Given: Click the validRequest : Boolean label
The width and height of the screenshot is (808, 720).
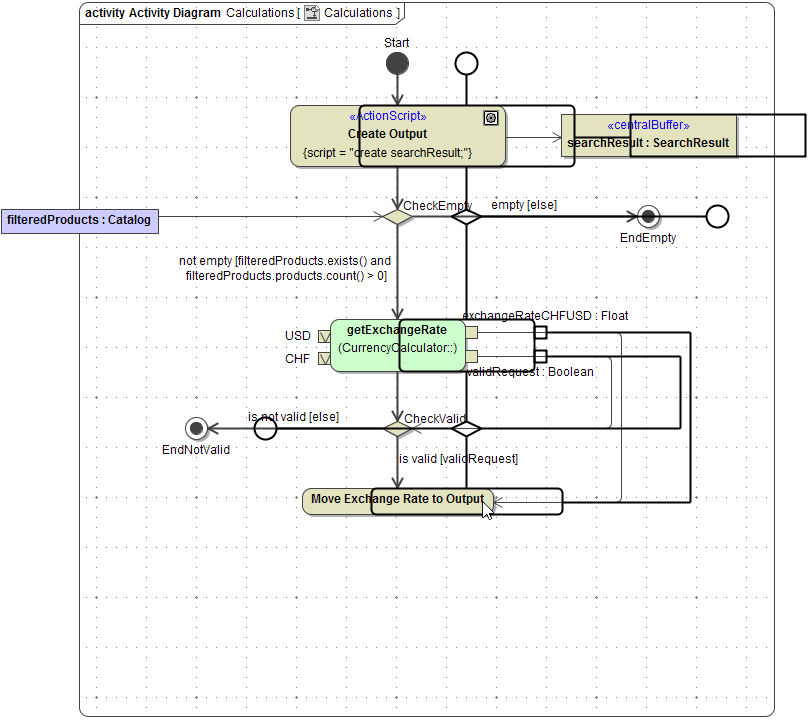Looking at the screenshot, I should point(530,372).
